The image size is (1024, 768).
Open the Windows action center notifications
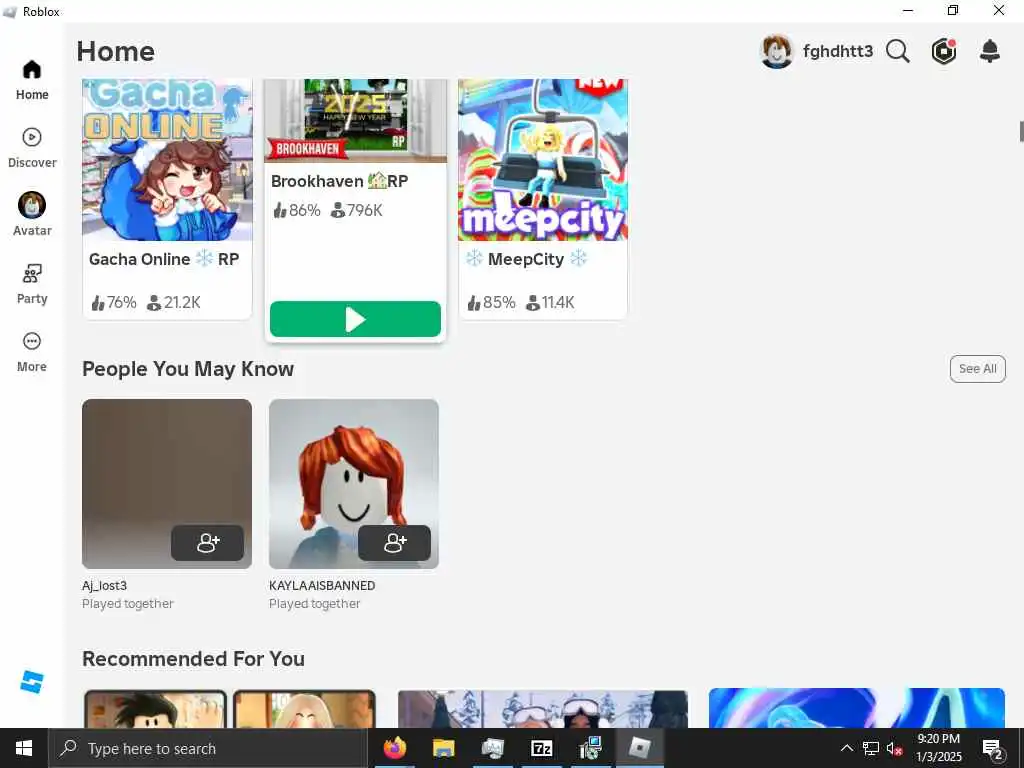[x=993, y=748]
